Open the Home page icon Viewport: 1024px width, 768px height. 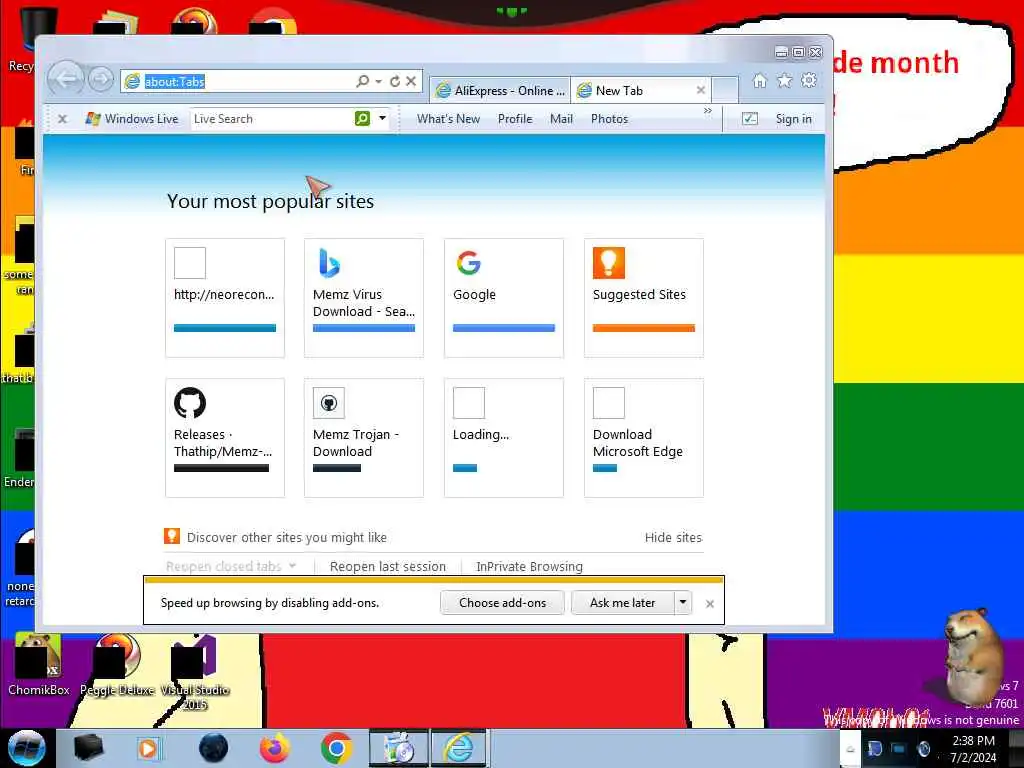760,81
